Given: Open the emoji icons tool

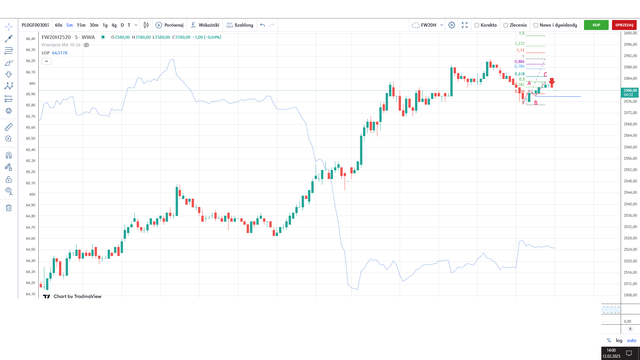Looking at the screenshot, I should pyautogui.click(x=9, y=111).
